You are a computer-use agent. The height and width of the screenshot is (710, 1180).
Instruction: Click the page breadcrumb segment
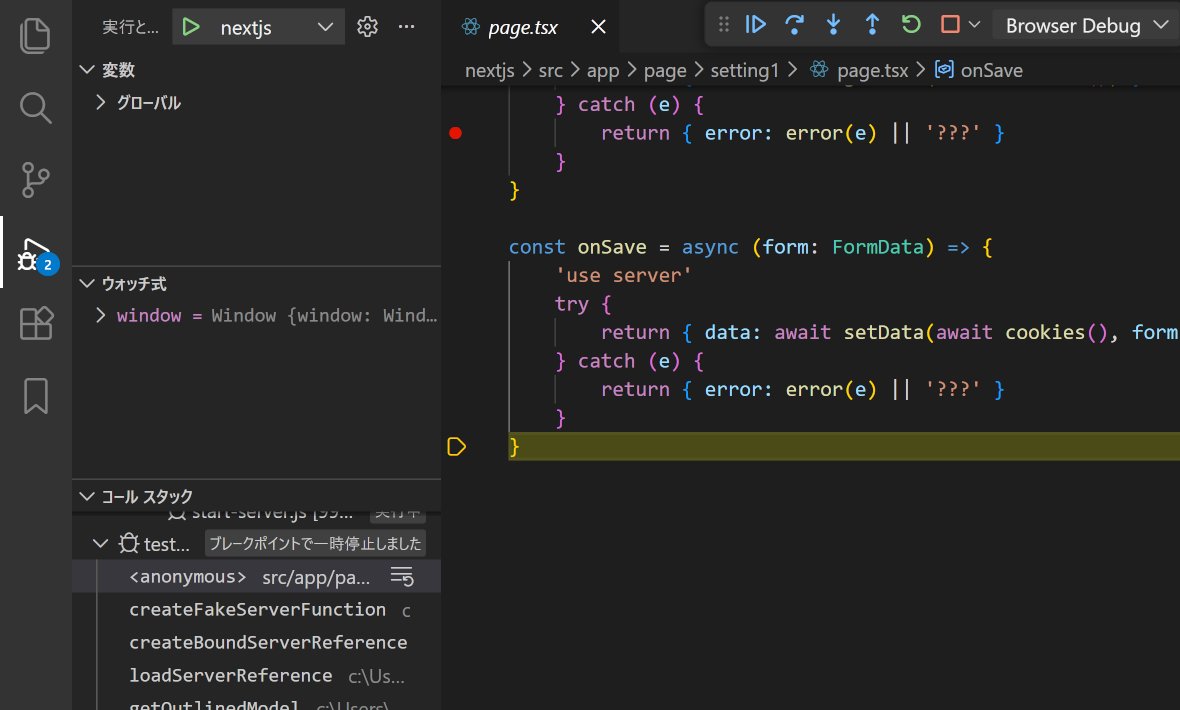[665, 71]
